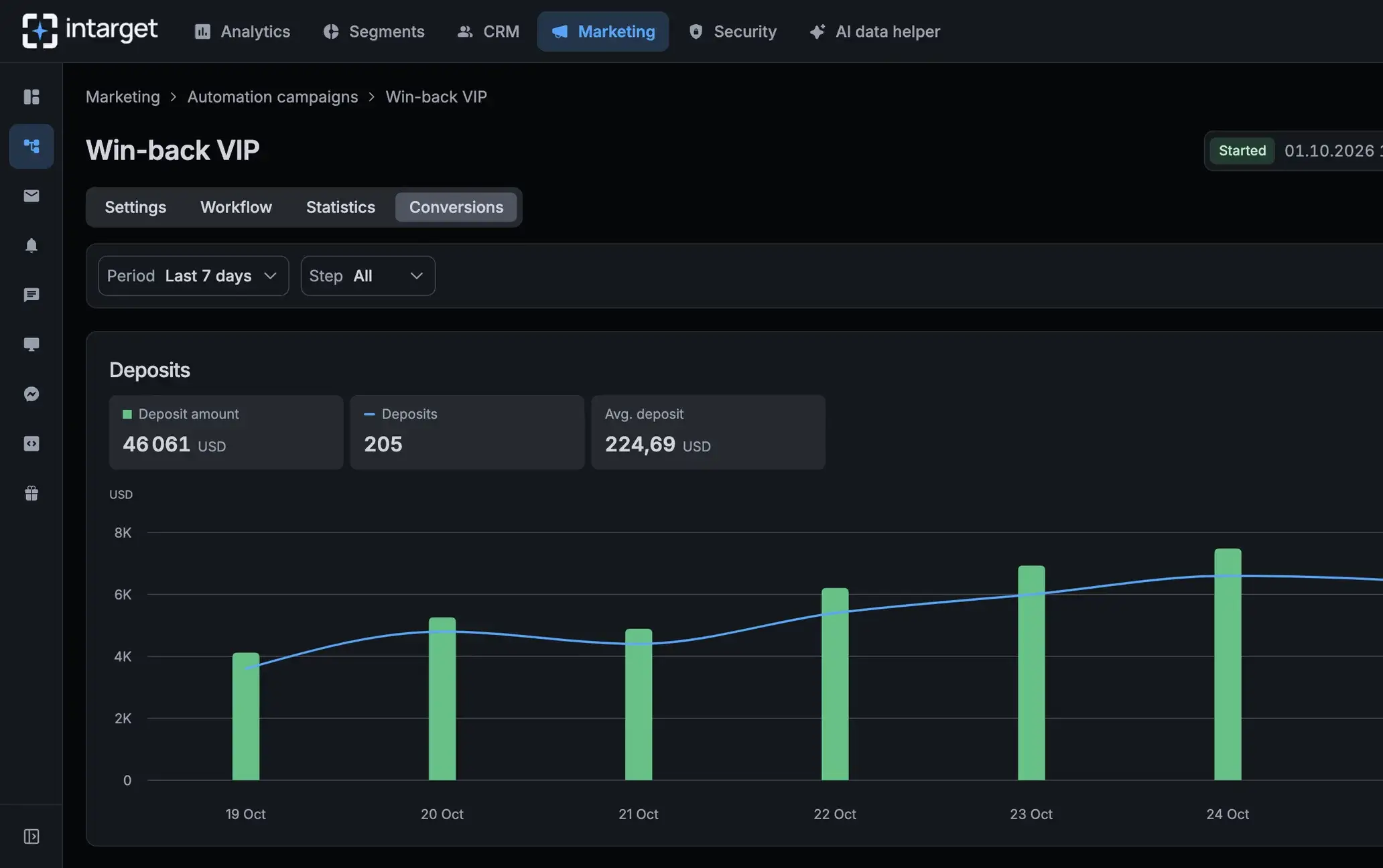Toggle the Deposit amount series card
The image size is (1383, 868).
tap(226, 432)
